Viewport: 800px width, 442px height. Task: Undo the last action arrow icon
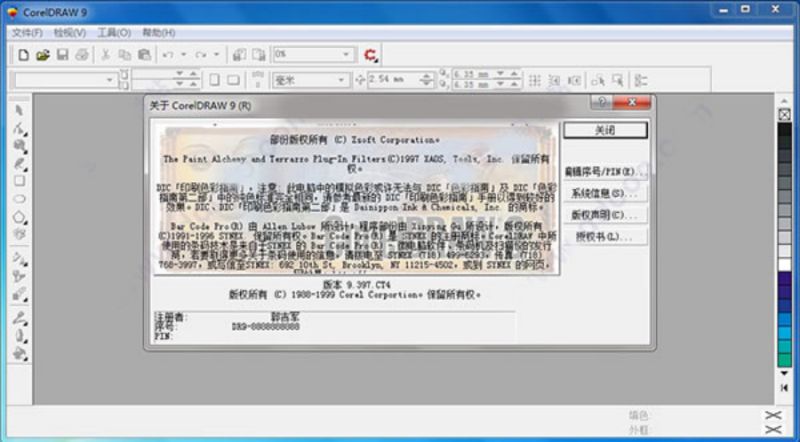pyautogui.click(x=168, y=55)
